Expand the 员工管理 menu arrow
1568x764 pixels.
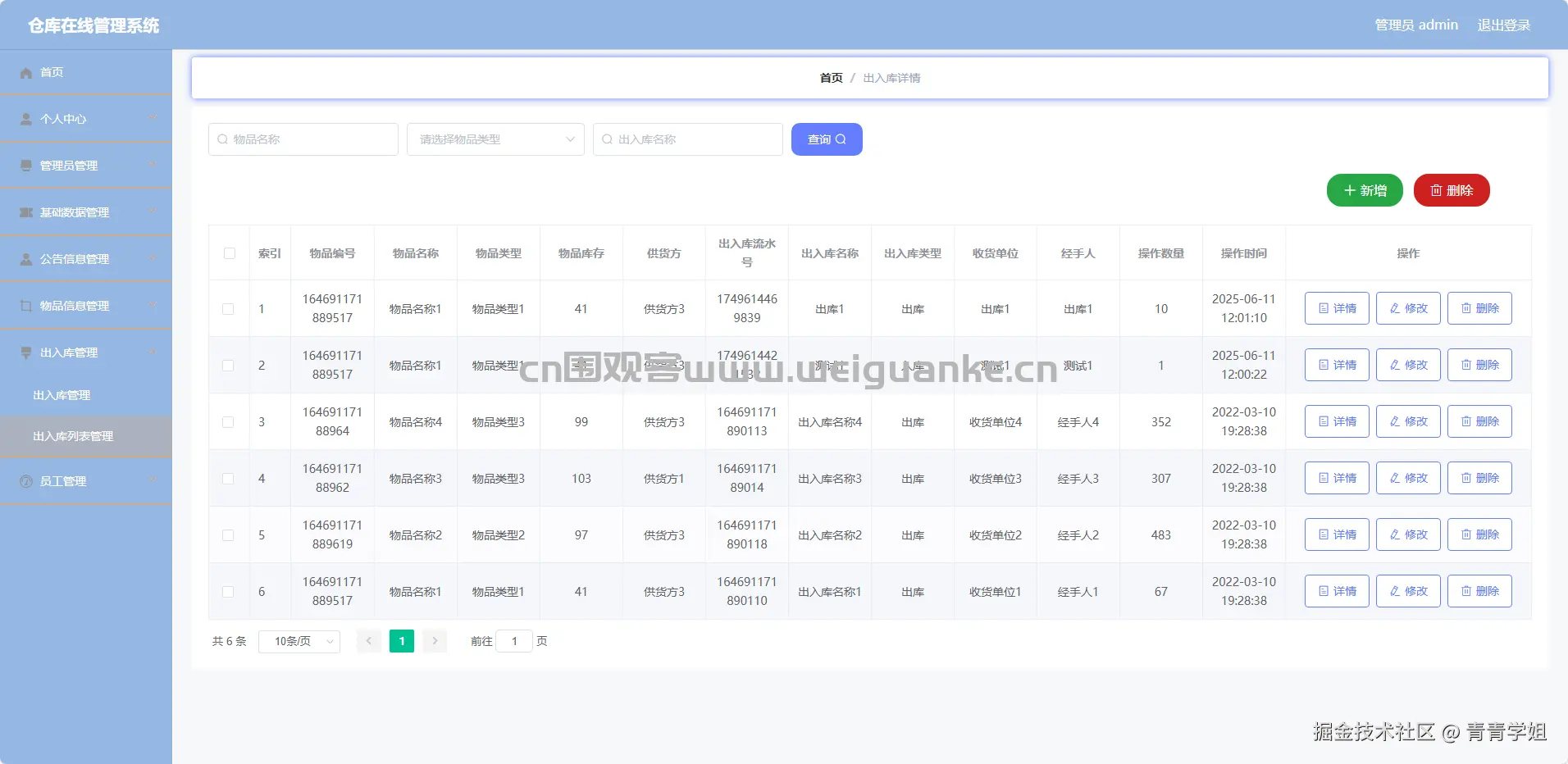pyautogui.click(x=153, y=481)
